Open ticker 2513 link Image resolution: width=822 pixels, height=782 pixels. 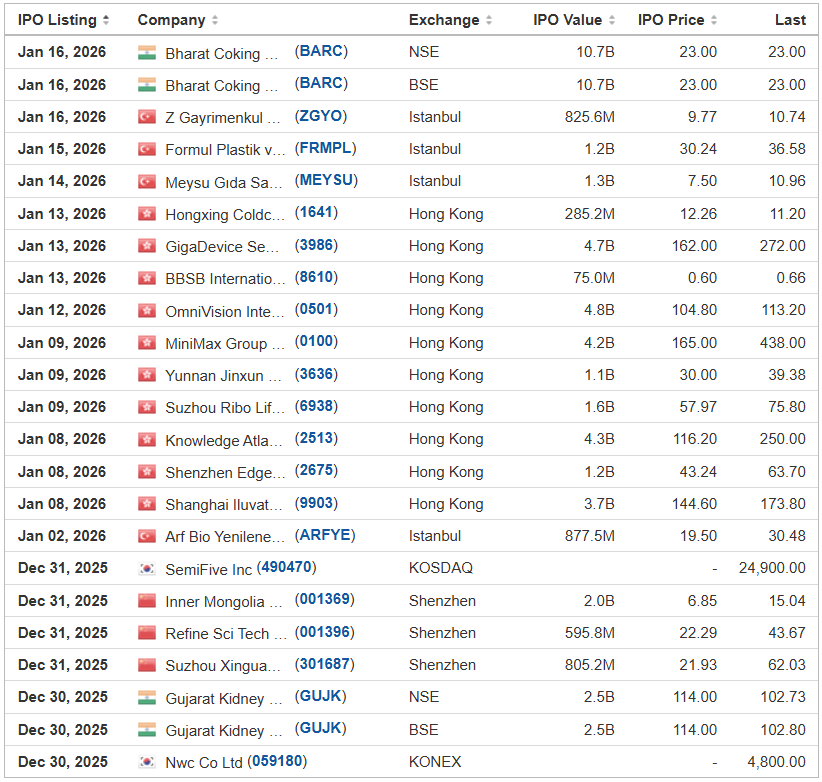click(x=316, y=438)
